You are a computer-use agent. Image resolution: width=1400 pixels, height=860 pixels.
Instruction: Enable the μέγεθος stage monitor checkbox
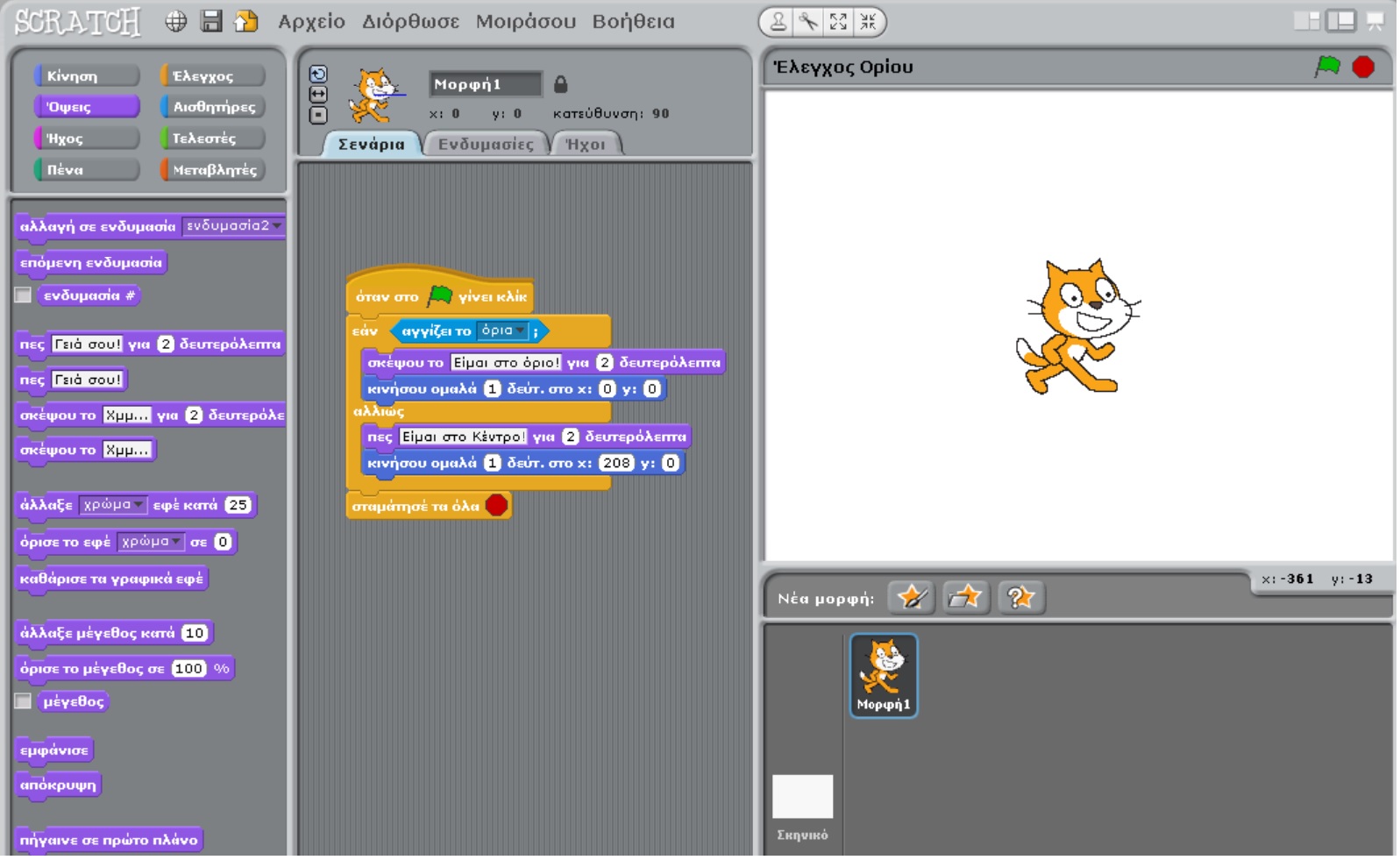(x=24, y=701)
